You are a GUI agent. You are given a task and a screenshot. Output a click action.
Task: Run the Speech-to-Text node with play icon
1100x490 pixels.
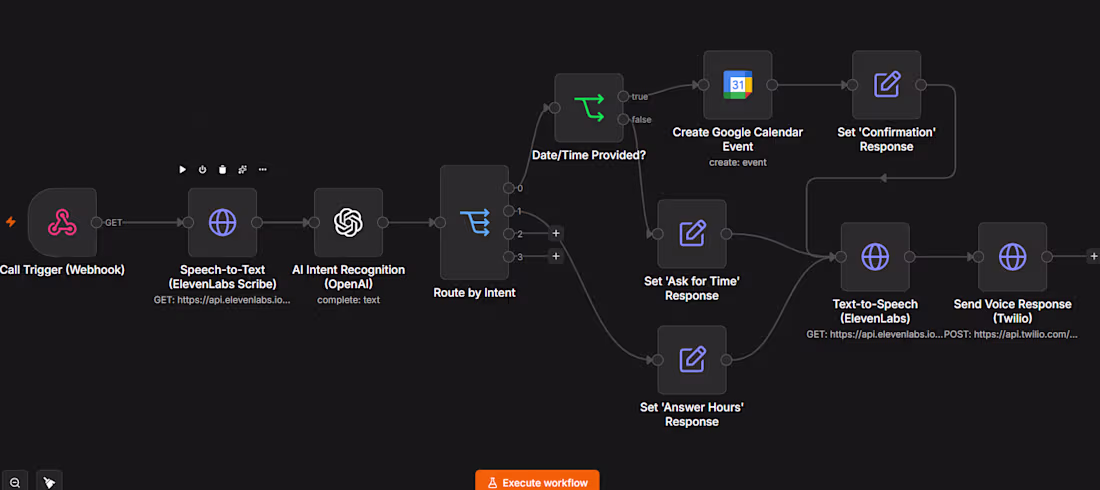pos(182,169)
